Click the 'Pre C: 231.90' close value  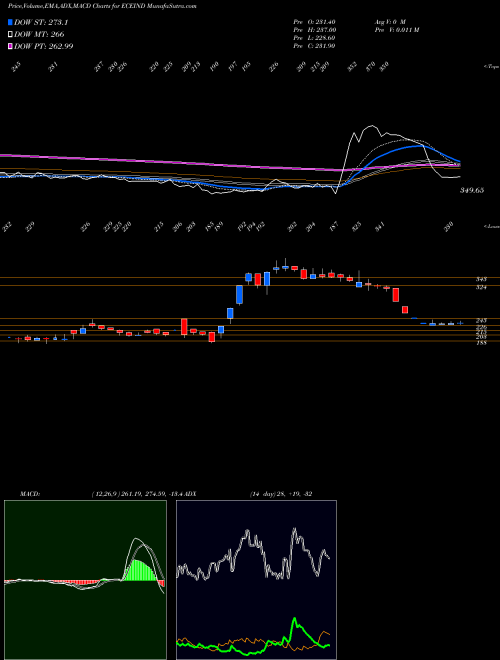[x=314, y=46]
